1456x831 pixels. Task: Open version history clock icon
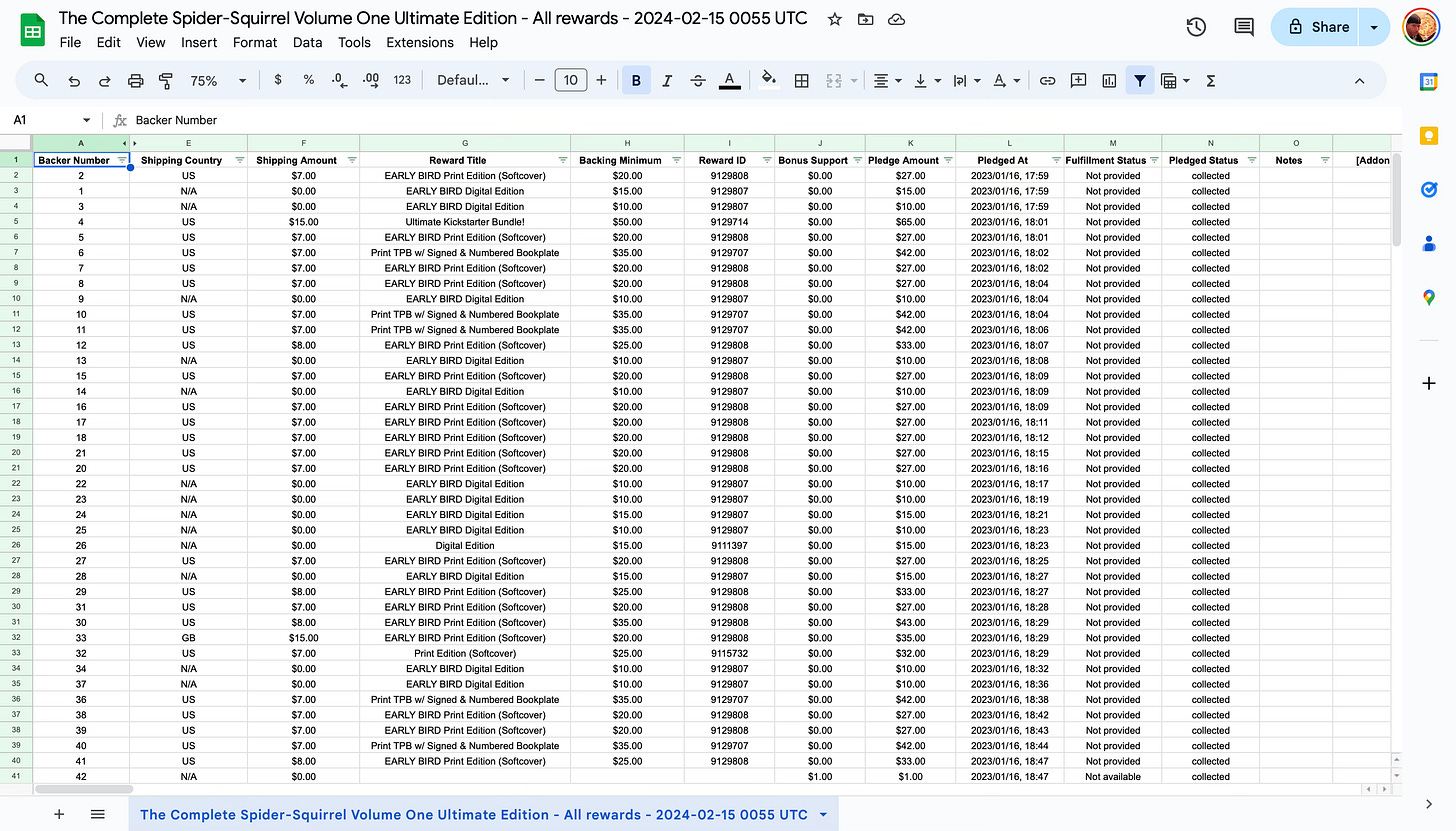tap(1196, 27)
